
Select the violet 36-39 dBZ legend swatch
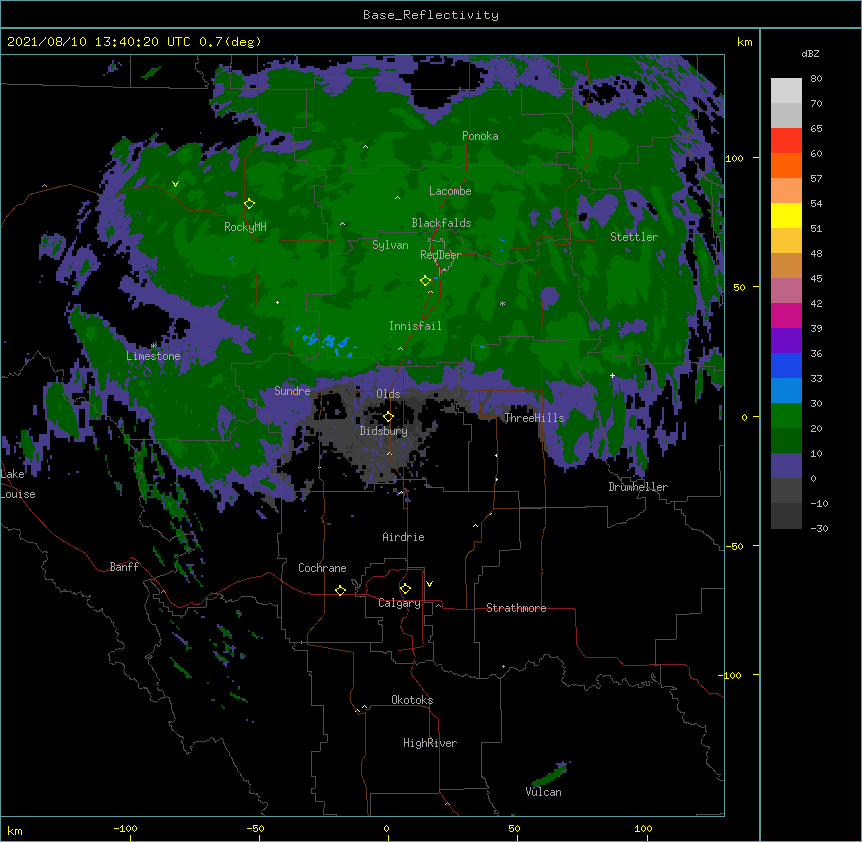click(x=786, y=341)
